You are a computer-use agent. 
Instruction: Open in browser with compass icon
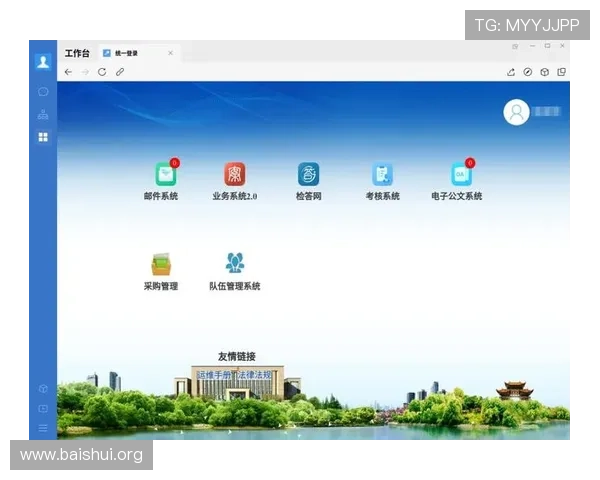pyautogui.click(x=528, y=72)
